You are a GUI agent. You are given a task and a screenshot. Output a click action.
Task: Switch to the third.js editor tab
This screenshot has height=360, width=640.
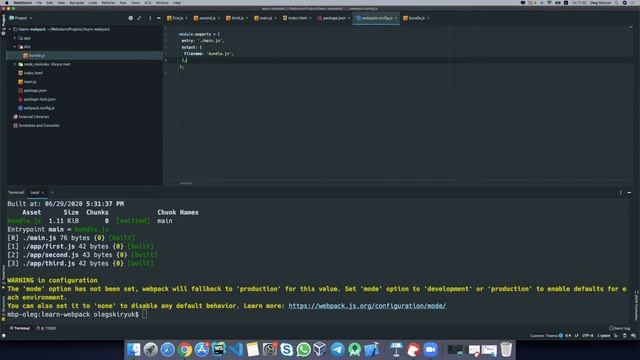237,18
